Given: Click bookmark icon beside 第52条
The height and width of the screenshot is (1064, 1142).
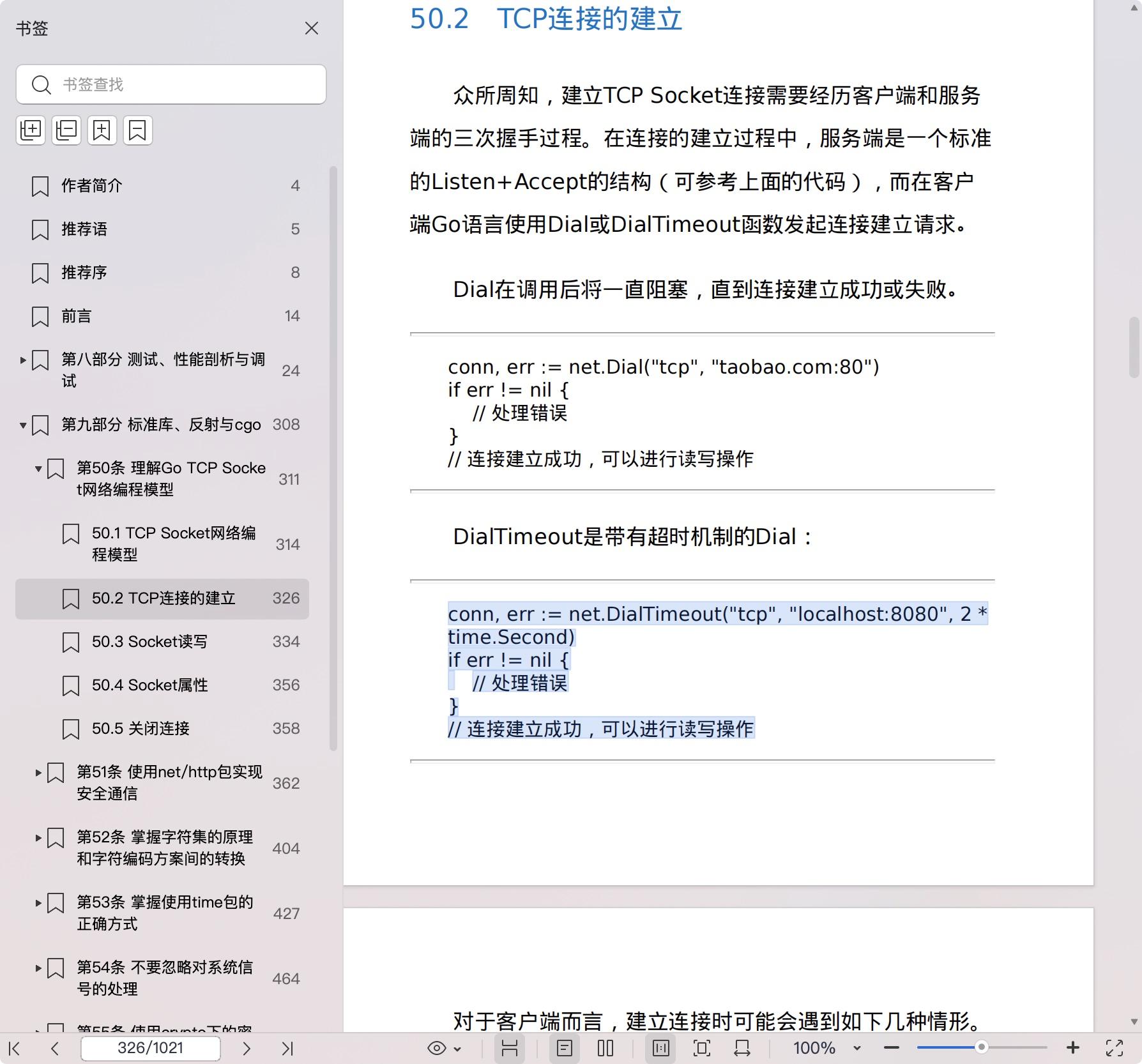Looking at the screenshot, I should [56, 838].
